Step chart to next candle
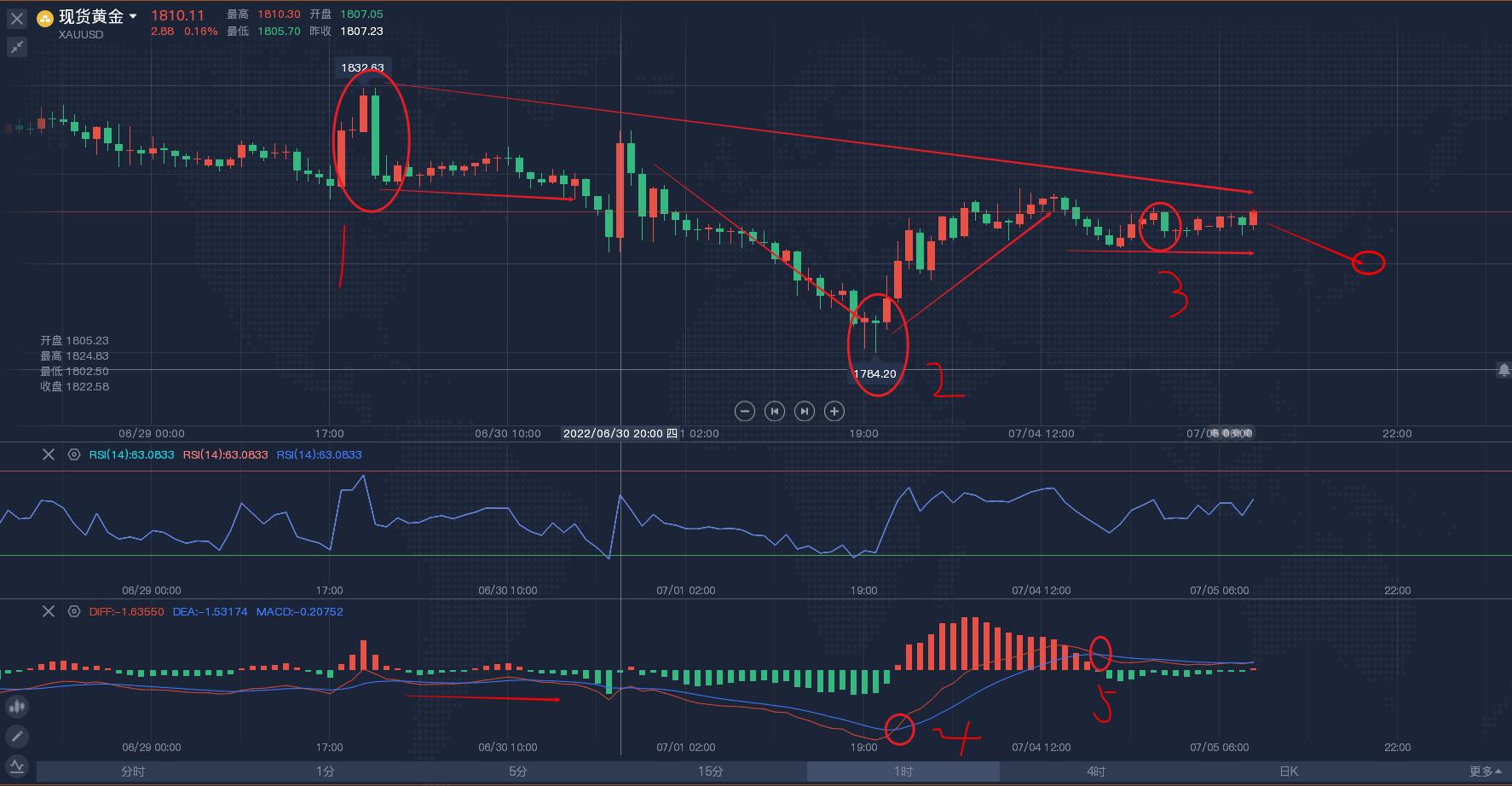The width and height of the screenshot is (1512, 786). (804, 412)
